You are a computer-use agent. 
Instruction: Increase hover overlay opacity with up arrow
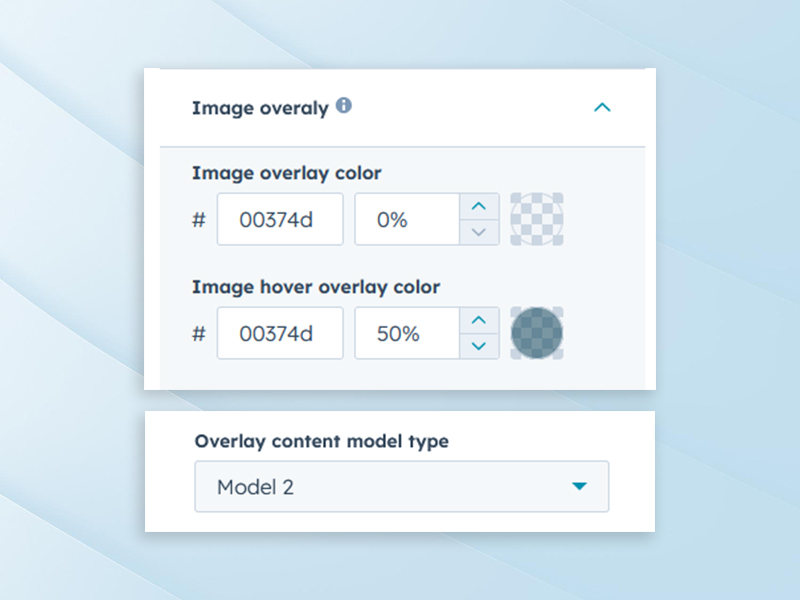(x=479, y=320)
